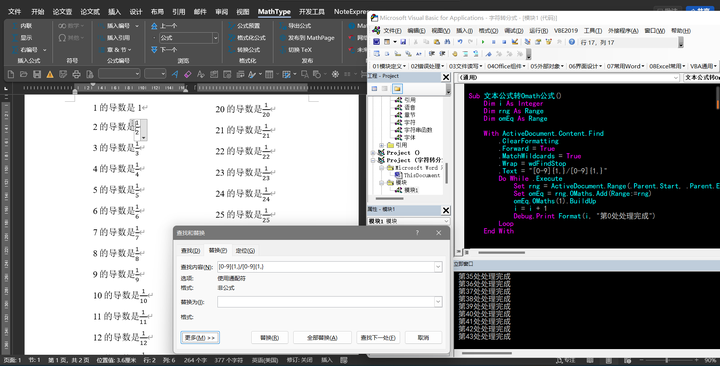Screen dimensions: 720x366
Task: Click the 修订: 关闭 status bar item
Action: (x=299, y=360)
